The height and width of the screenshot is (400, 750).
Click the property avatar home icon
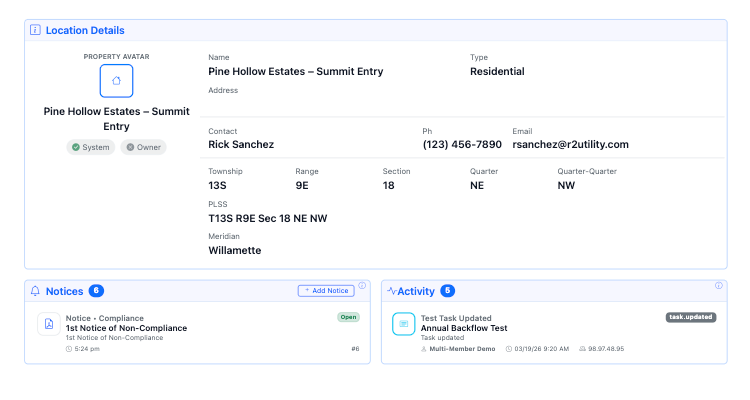[x=116, y=81]
